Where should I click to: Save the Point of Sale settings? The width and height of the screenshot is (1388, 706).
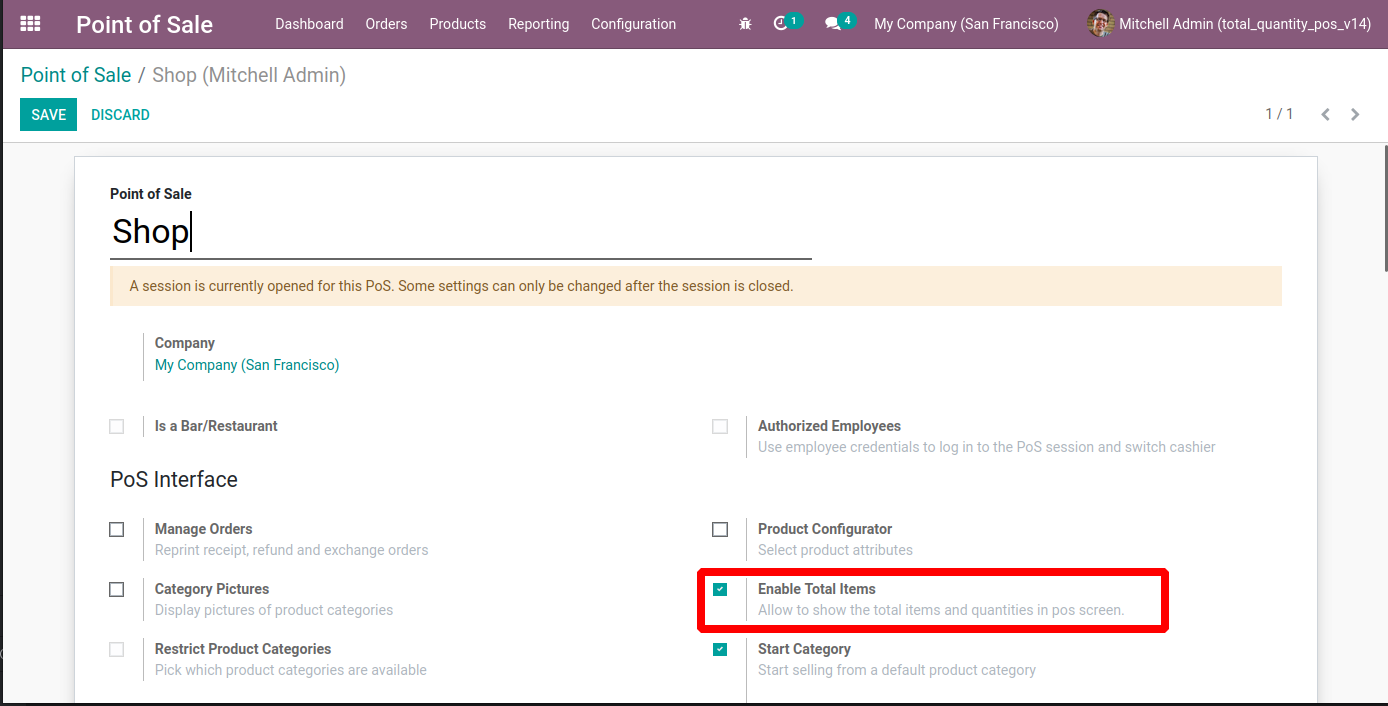48,115
